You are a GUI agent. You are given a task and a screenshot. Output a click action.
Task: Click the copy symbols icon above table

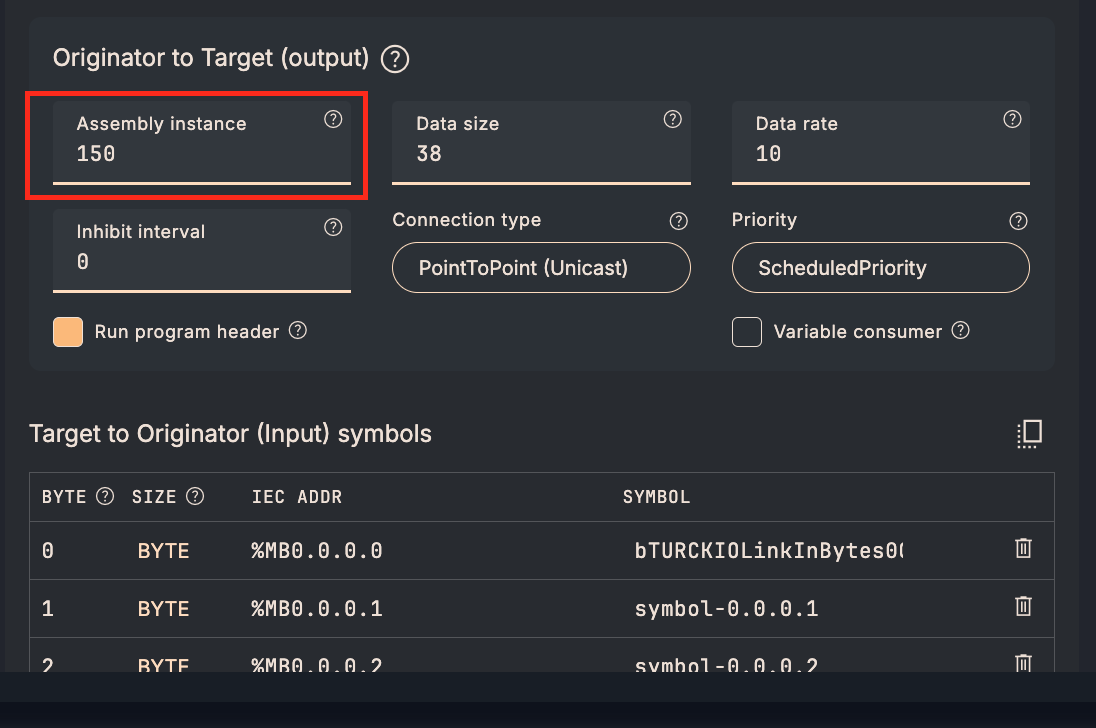point(1029,433)
